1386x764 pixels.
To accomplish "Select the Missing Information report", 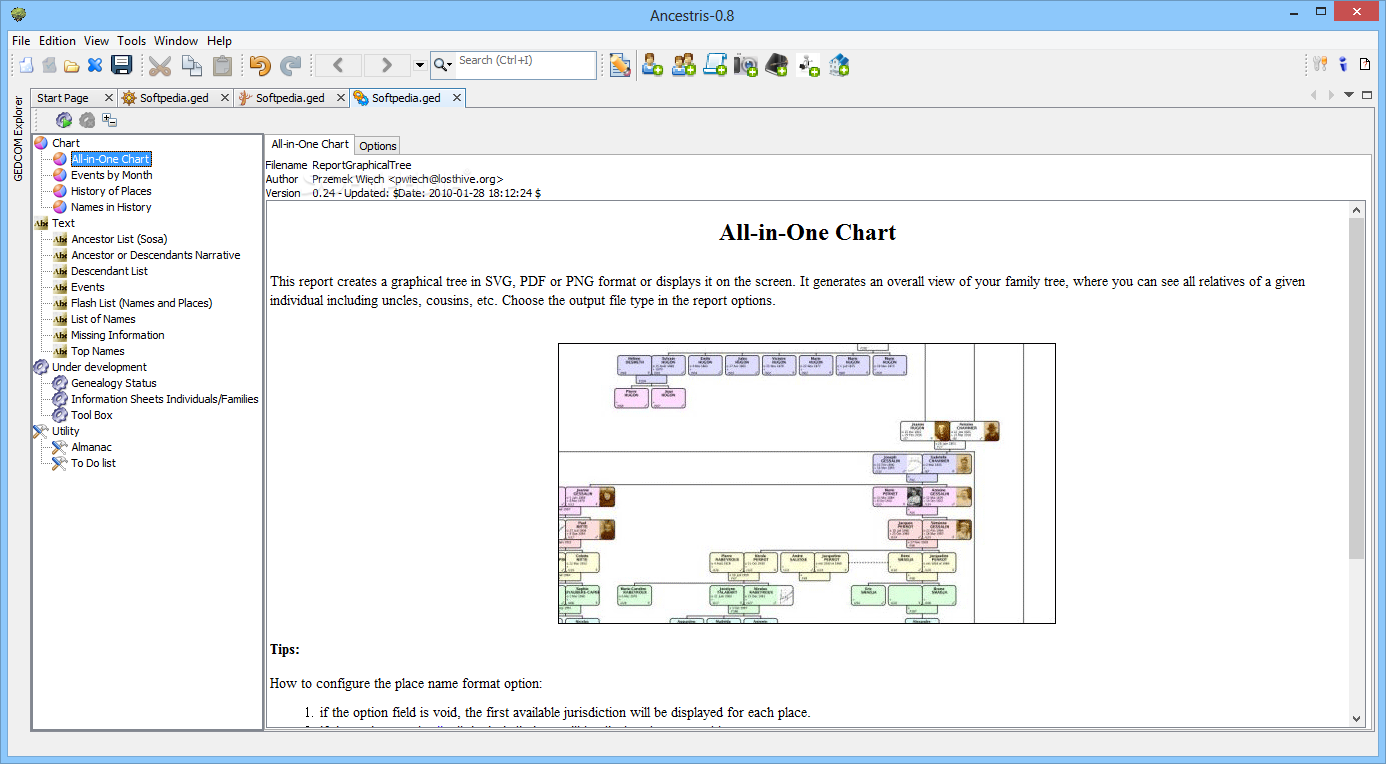I will [117, 335].
